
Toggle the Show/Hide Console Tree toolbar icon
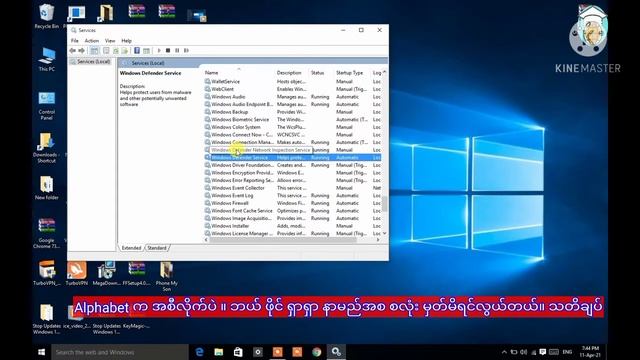coord(94,51)
